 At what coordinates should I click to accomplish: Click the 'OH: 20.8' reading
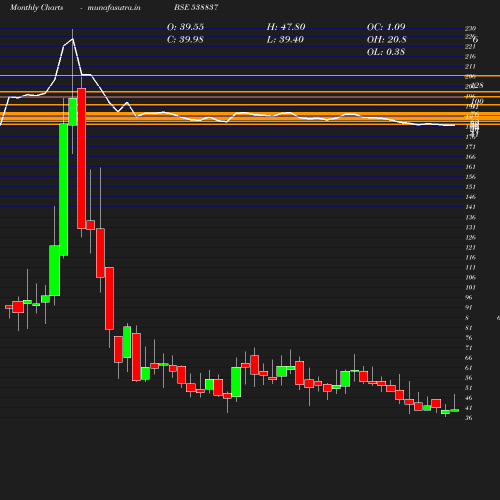pos(387,40)
